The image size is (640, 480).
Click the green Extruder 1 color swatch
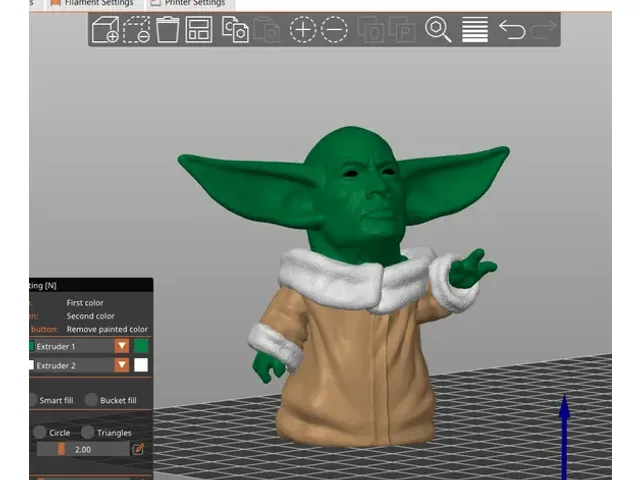(x=141, y=346)
